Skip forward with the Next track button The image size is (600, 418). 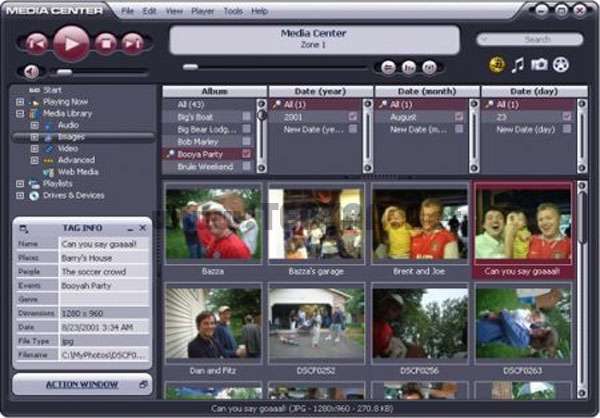tap(132, 43)
